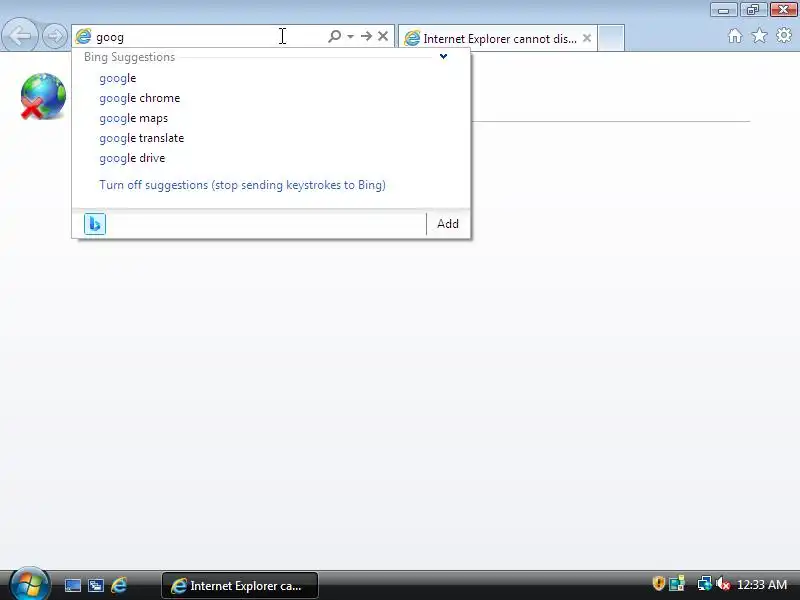Choose the 'google chrome' suggestion
The height and width of the screenshot is (600, 800).
(140, 98)
